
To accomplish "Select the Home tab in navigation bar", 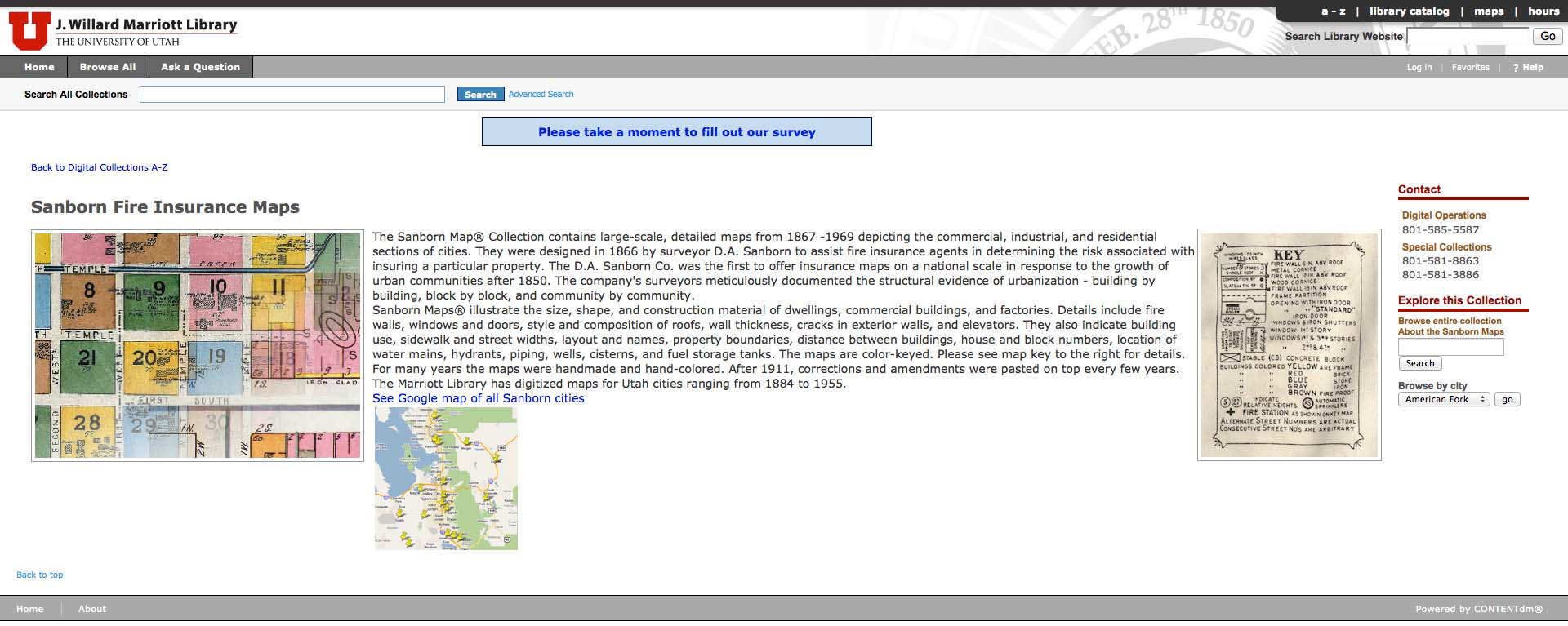I will click(39, 67).
